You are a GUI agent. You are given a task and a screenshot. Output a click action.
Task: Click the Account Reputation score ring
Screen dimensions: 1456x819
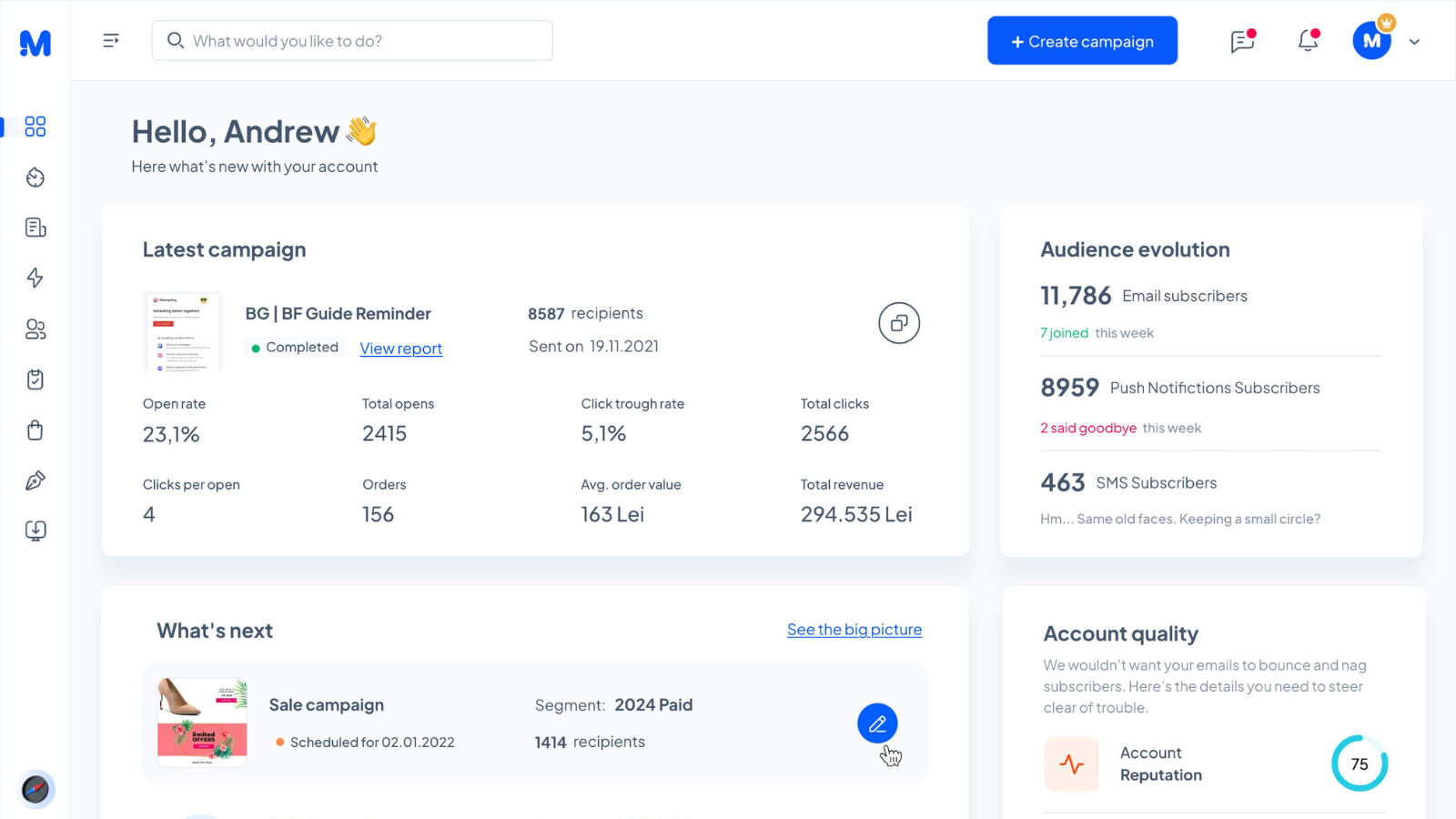pos(1360,763)
